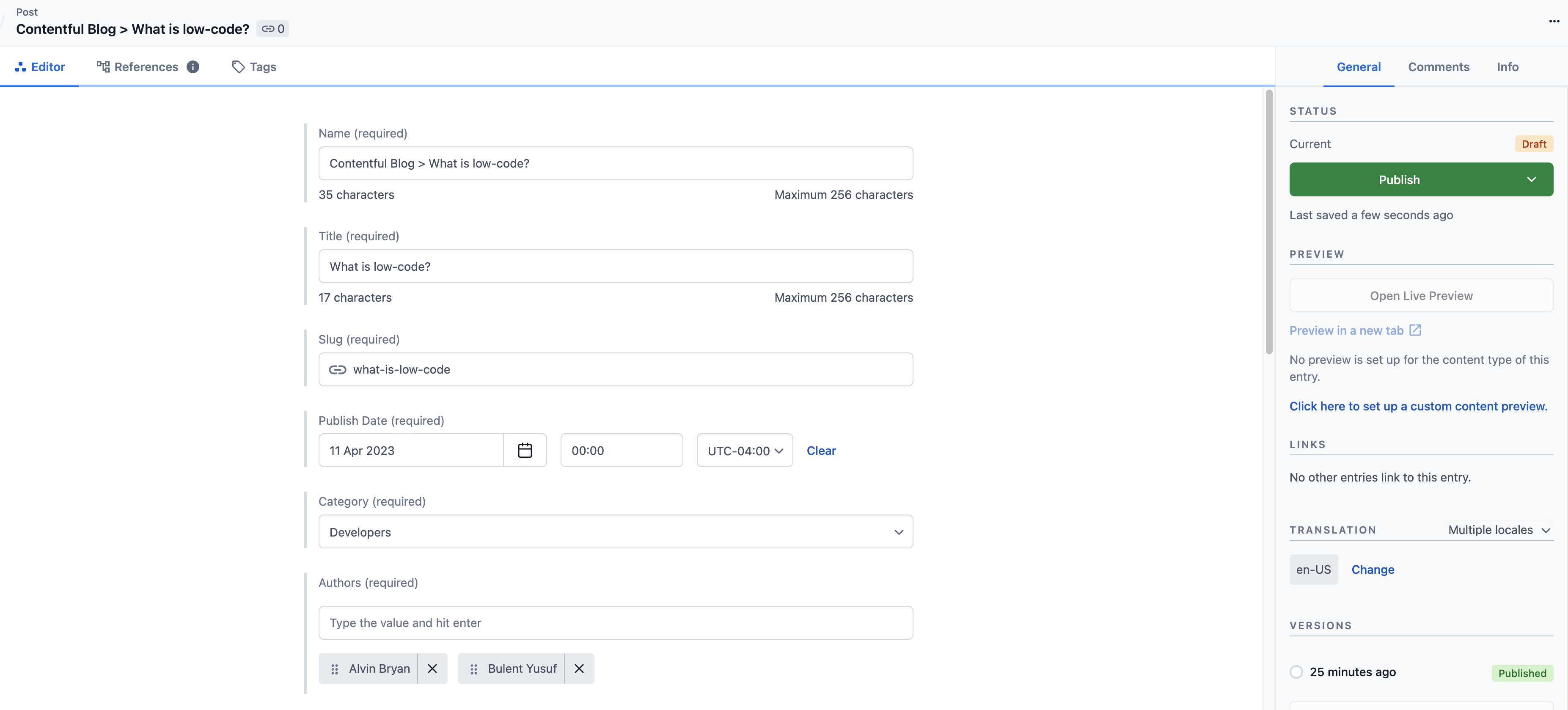
Task: Open the UTC-04:00 timezone selector
Action: pos(744,451)
